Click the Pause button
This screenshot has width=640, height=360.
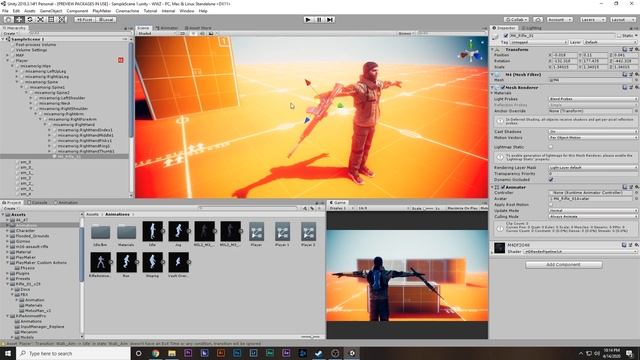(x=319, y=20)
